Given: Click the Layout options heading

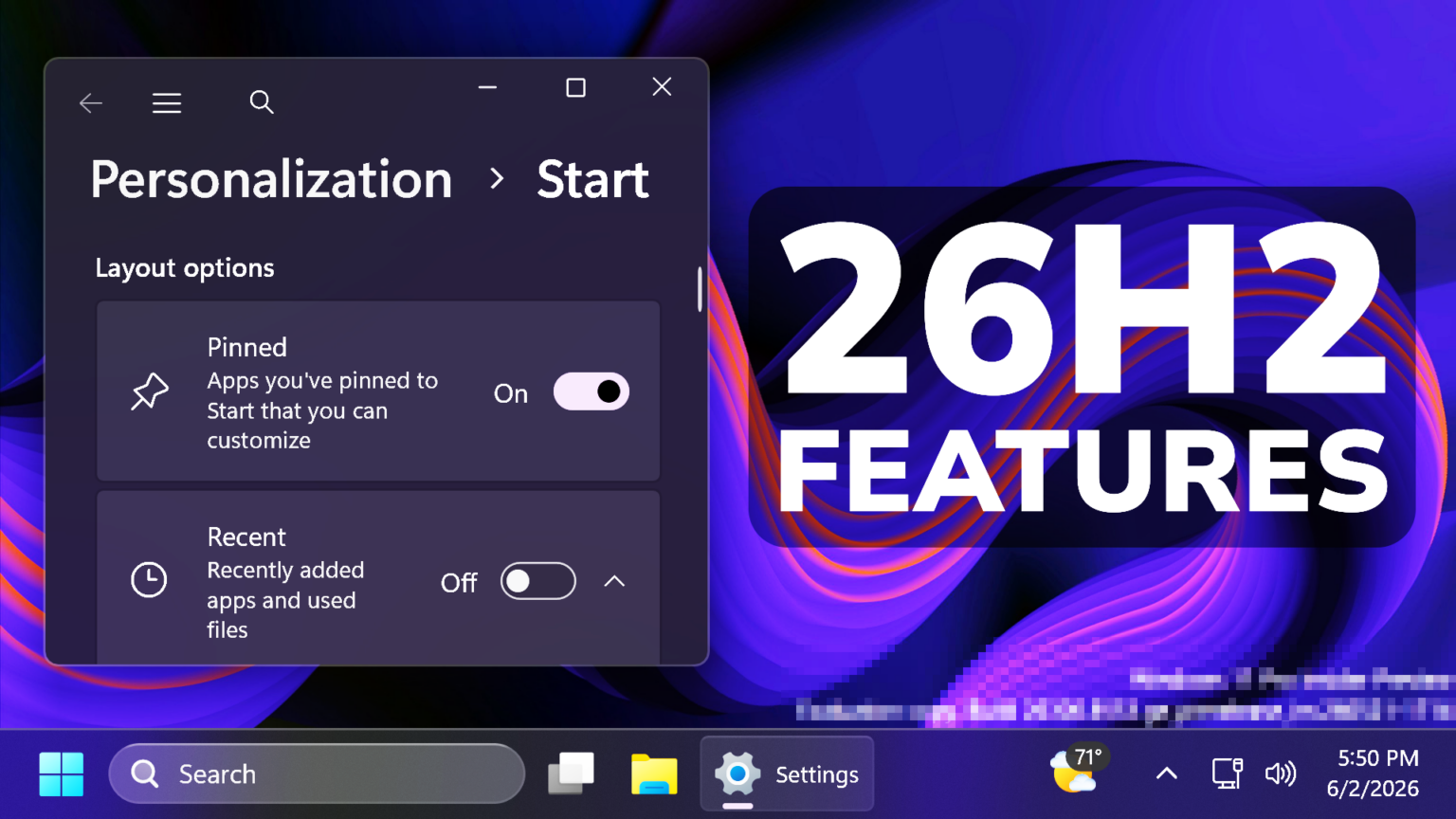Looking at the screenshot, I should pos(185,268).
